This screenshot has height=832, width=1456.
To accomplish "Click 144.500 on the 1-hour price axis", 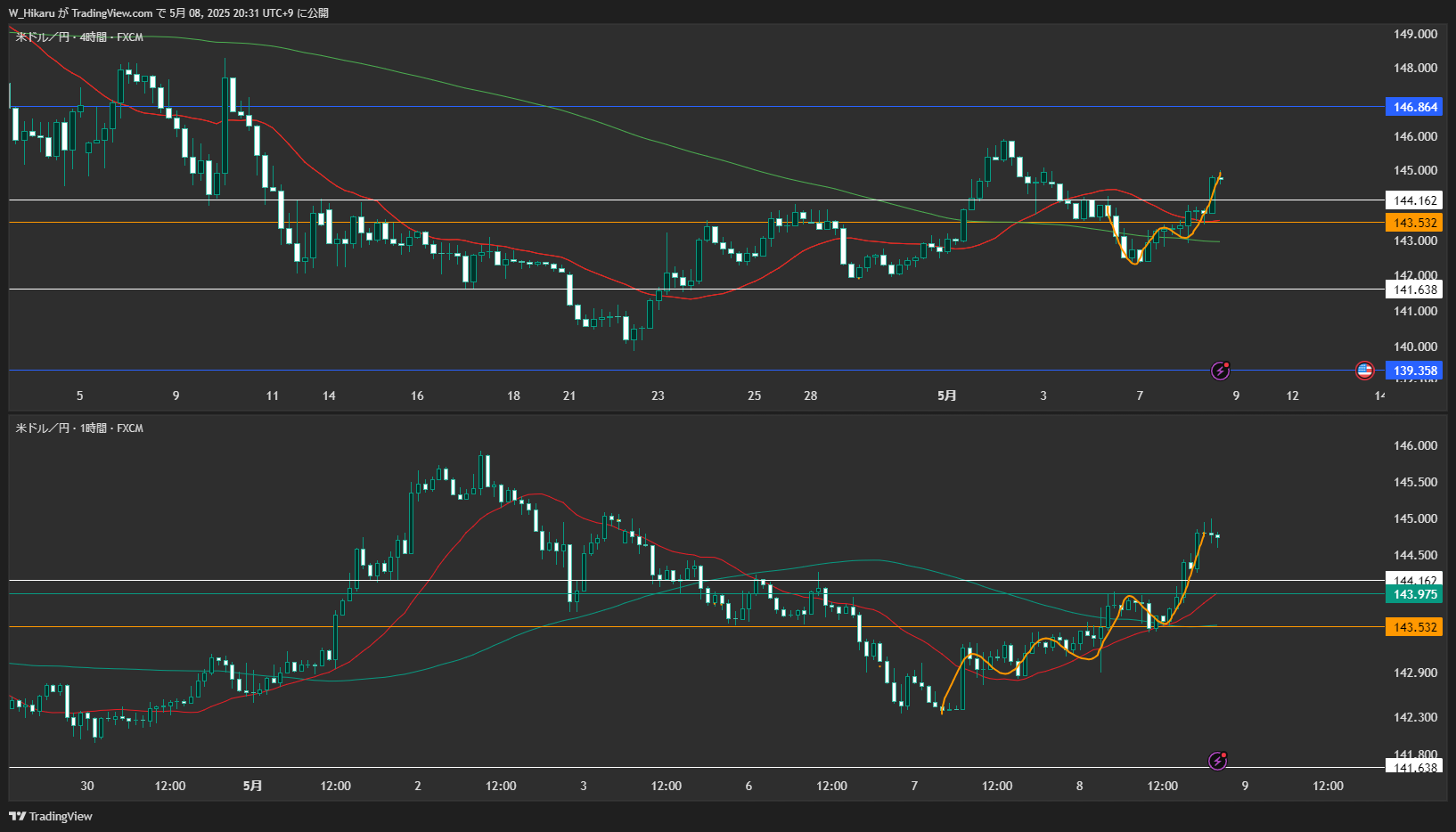I will coord(1415,555).
